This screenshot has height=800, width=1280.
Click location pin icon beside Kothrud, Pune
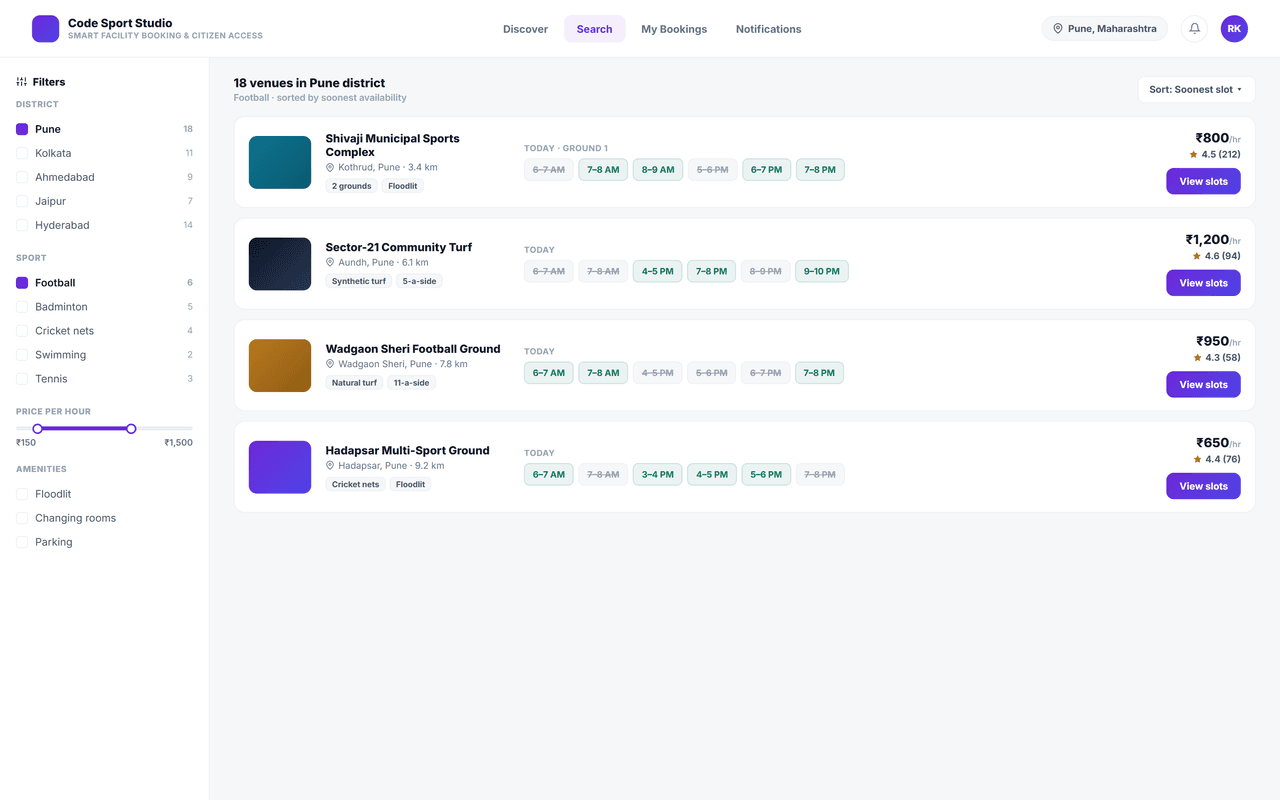pyautogui.click(x=330, y=167)
